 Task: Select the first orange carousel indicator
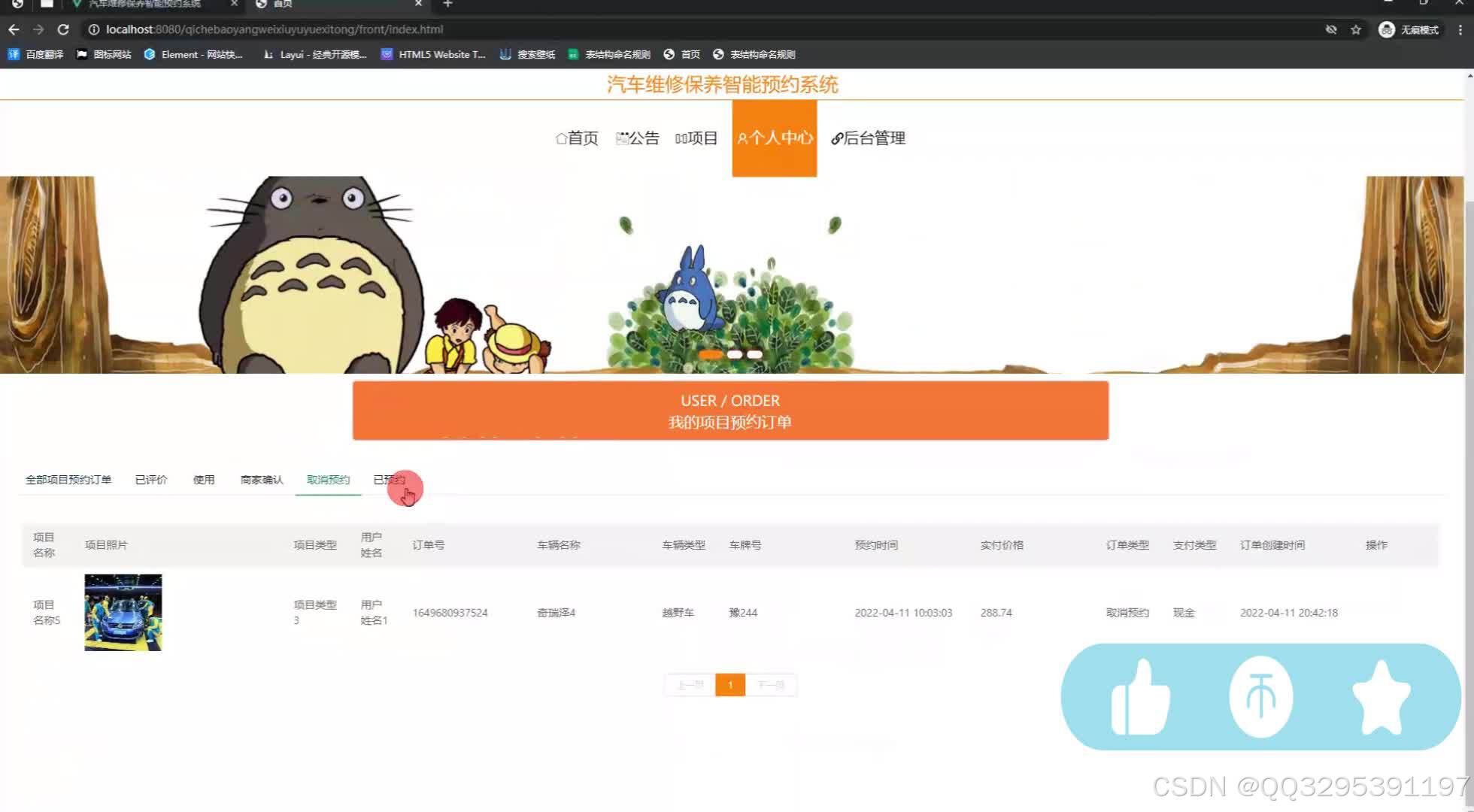click(x=711, y=354)
